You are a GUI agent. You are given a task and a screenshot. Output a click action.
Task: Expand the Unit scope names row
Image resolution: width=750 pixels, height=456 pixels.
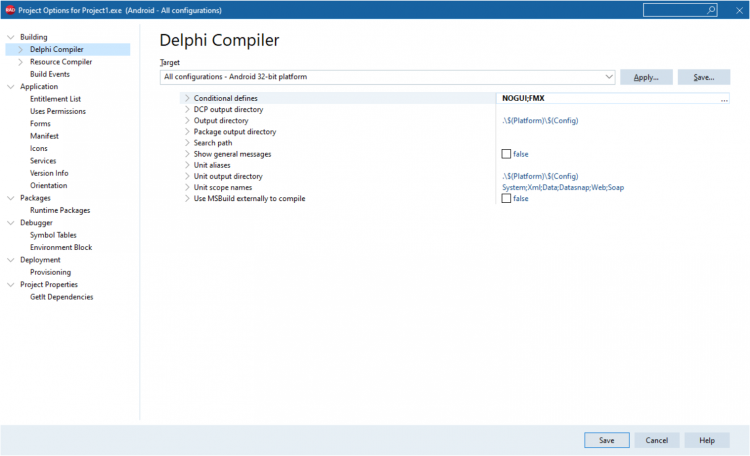click(x=187, y=188)
